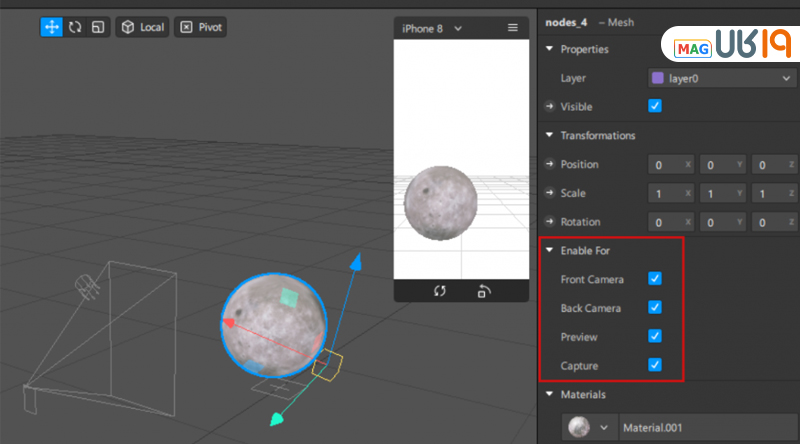Collapse the Transformations section
The height and width of the screenshot is (444, 800).
(x=549, y=135)
